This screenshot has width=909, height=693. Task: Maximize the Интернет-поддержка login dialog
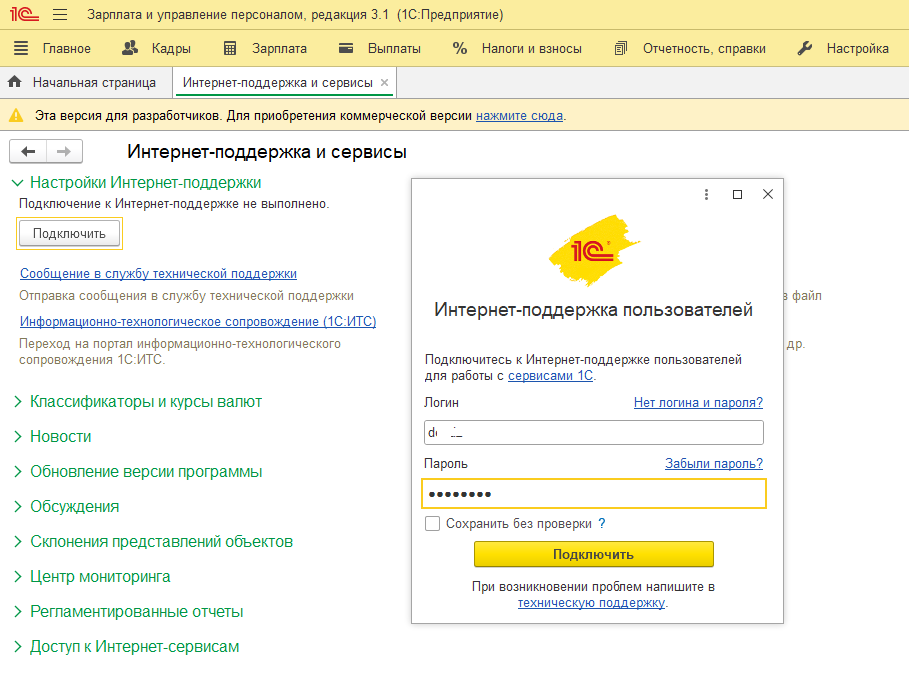click(x=737, y=194)
